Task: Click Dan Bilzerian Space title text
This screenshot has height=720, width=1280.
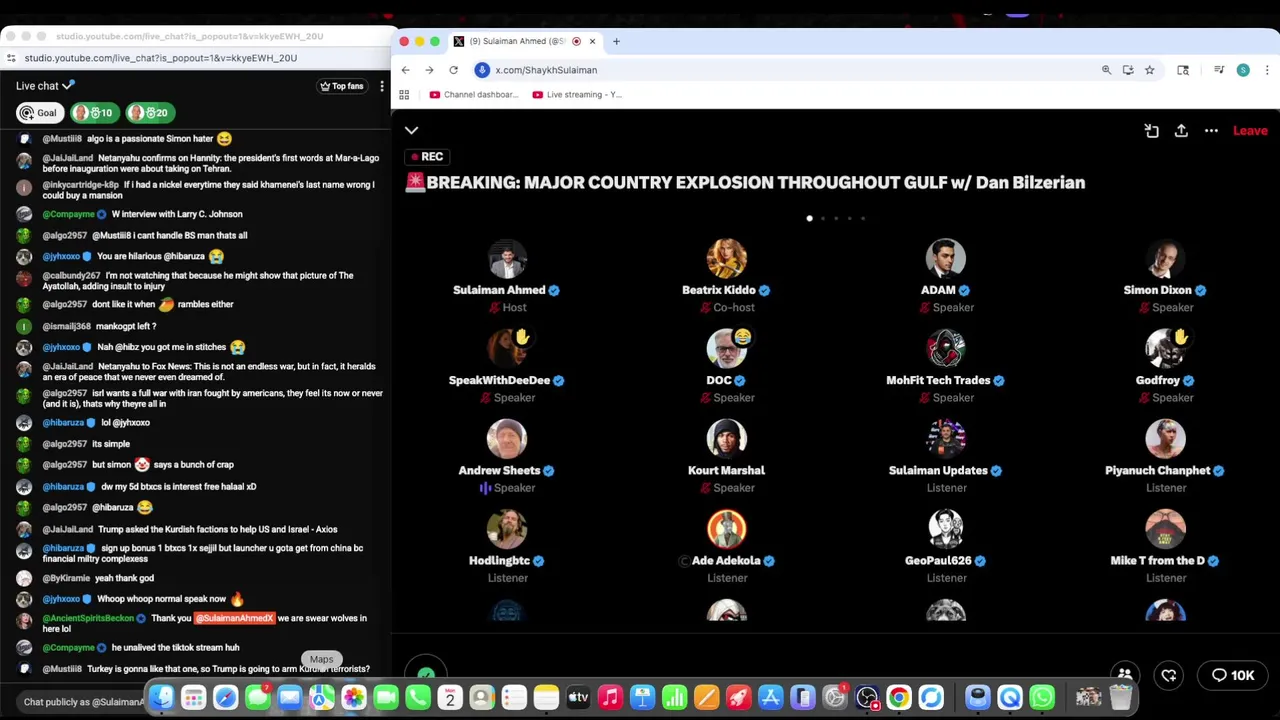Action: 746,182
